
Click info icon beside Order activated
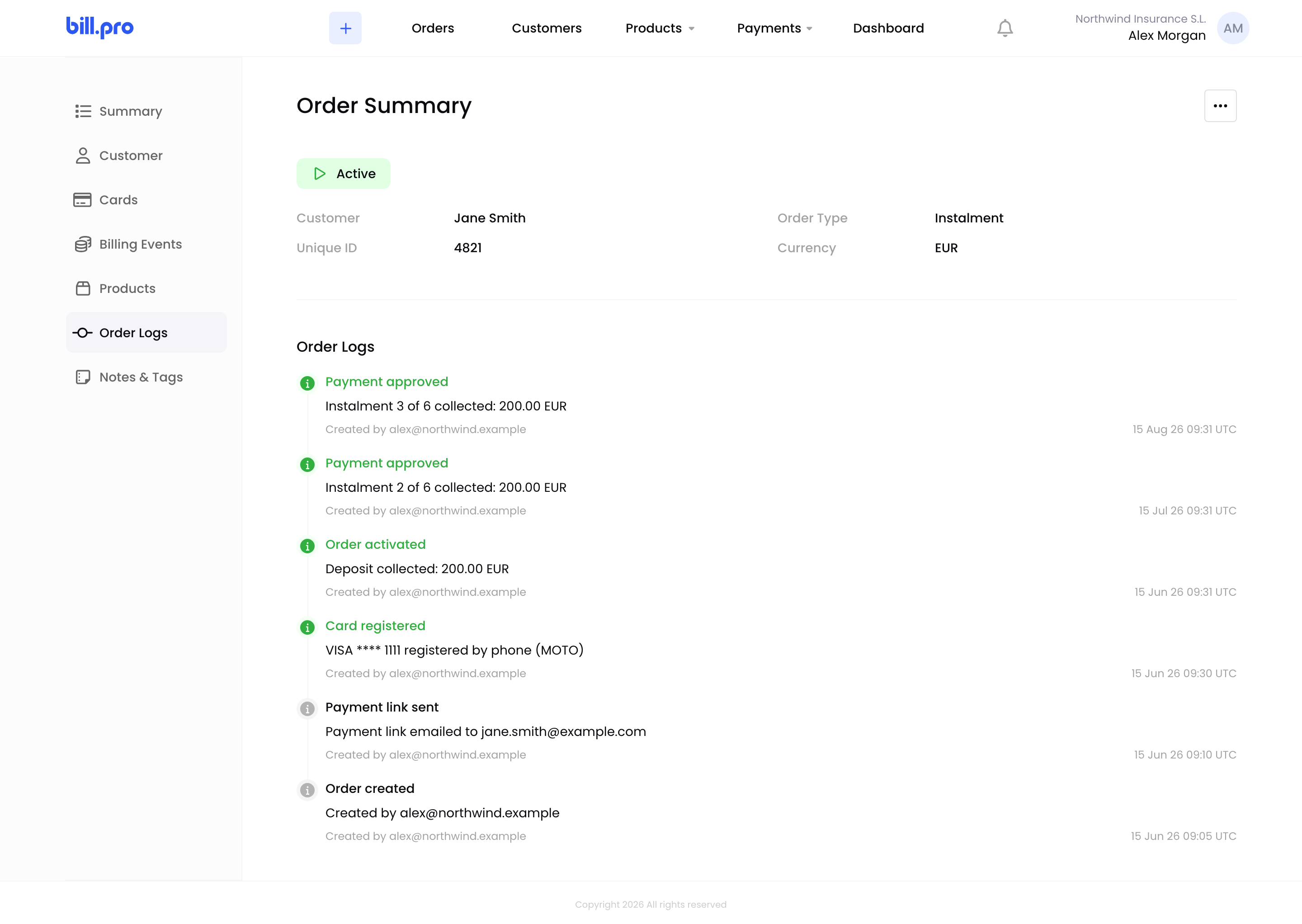pos(307,546)
